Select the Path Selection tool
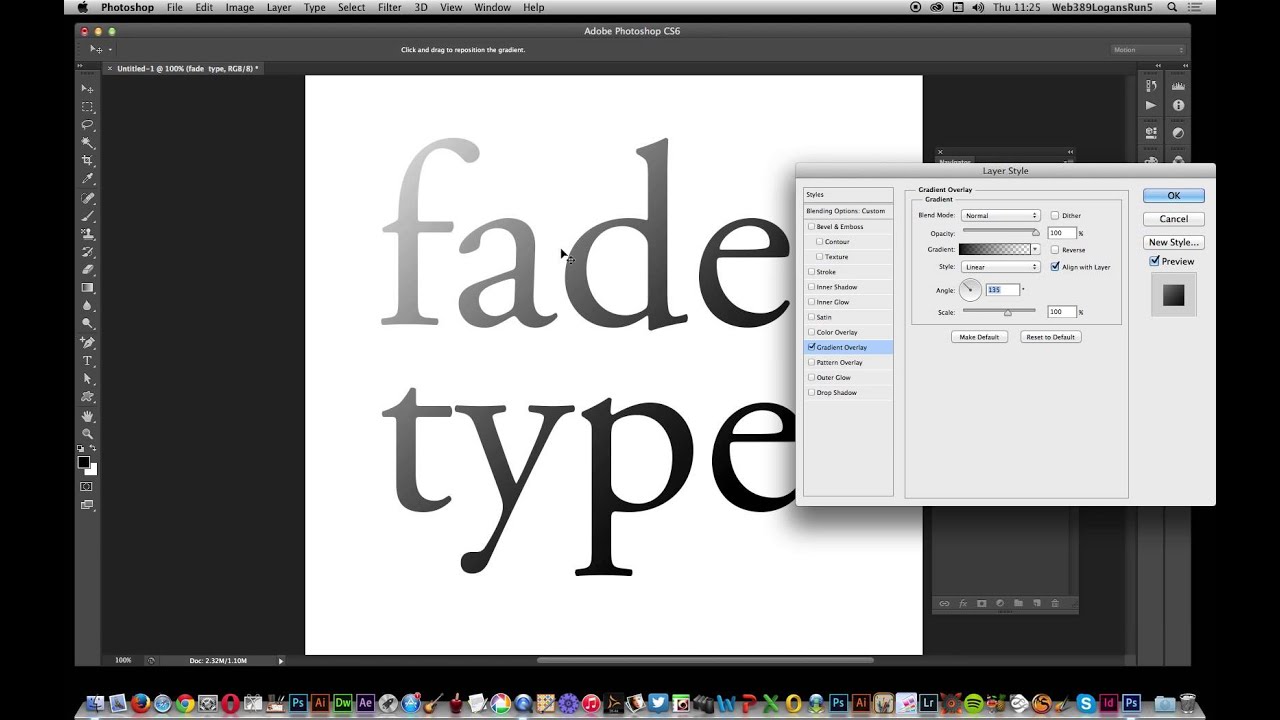Viewport: 1280px width, 720px height. click(87, 379)
